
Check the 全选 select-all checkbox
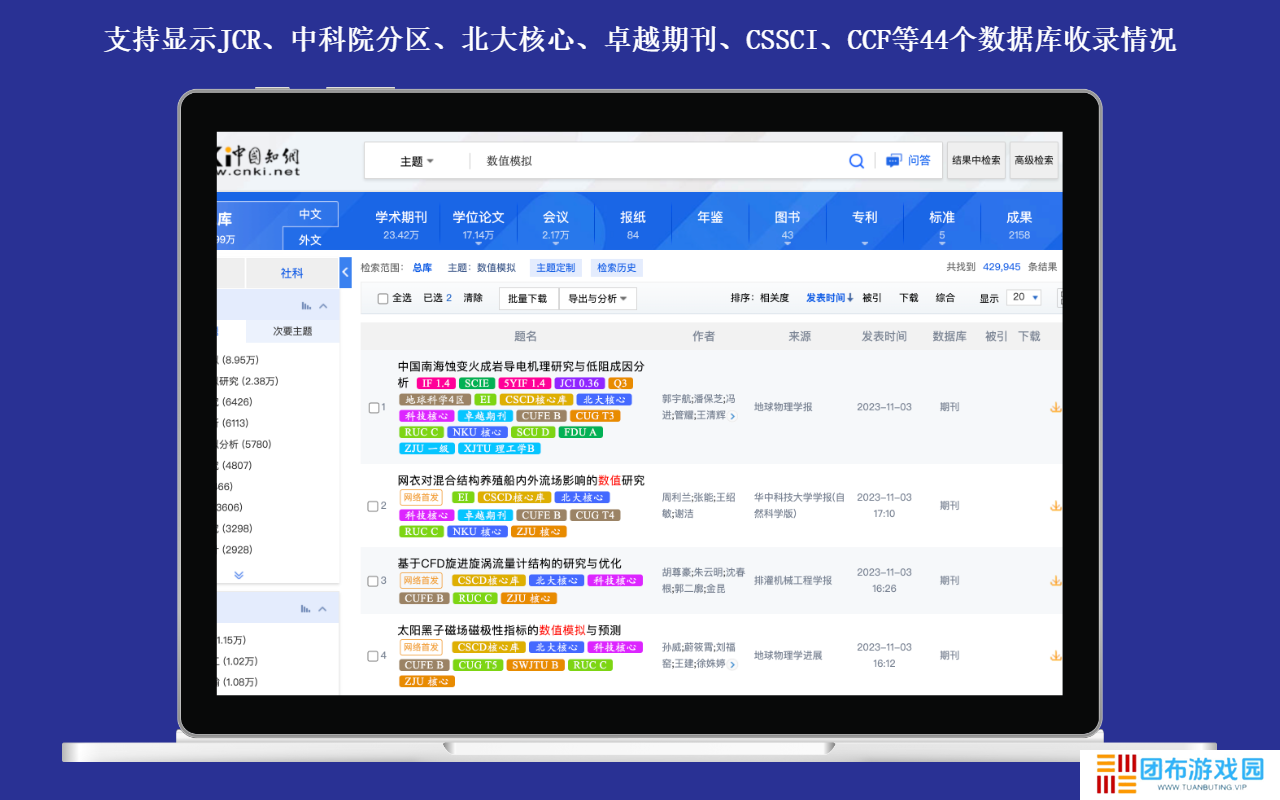[x=382, y=298]
